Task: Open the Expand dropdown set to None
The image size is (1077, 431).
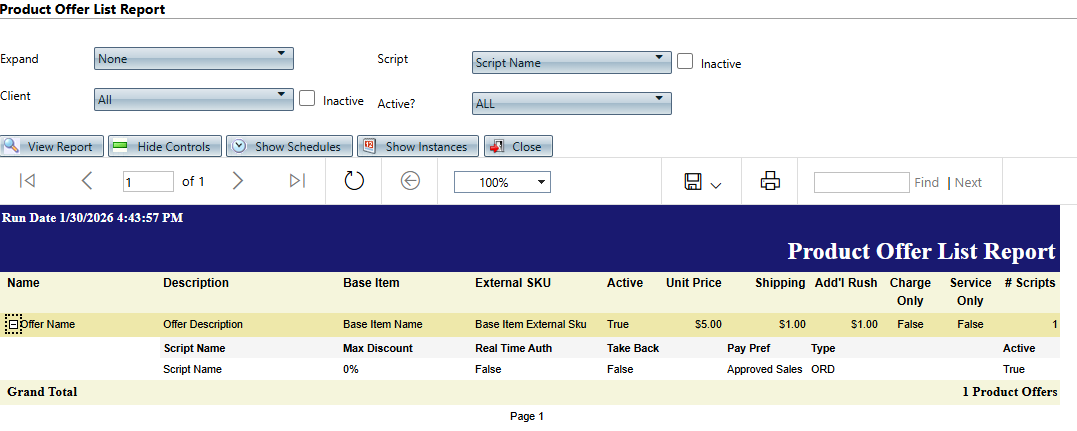Action: (x=194, y=59)
